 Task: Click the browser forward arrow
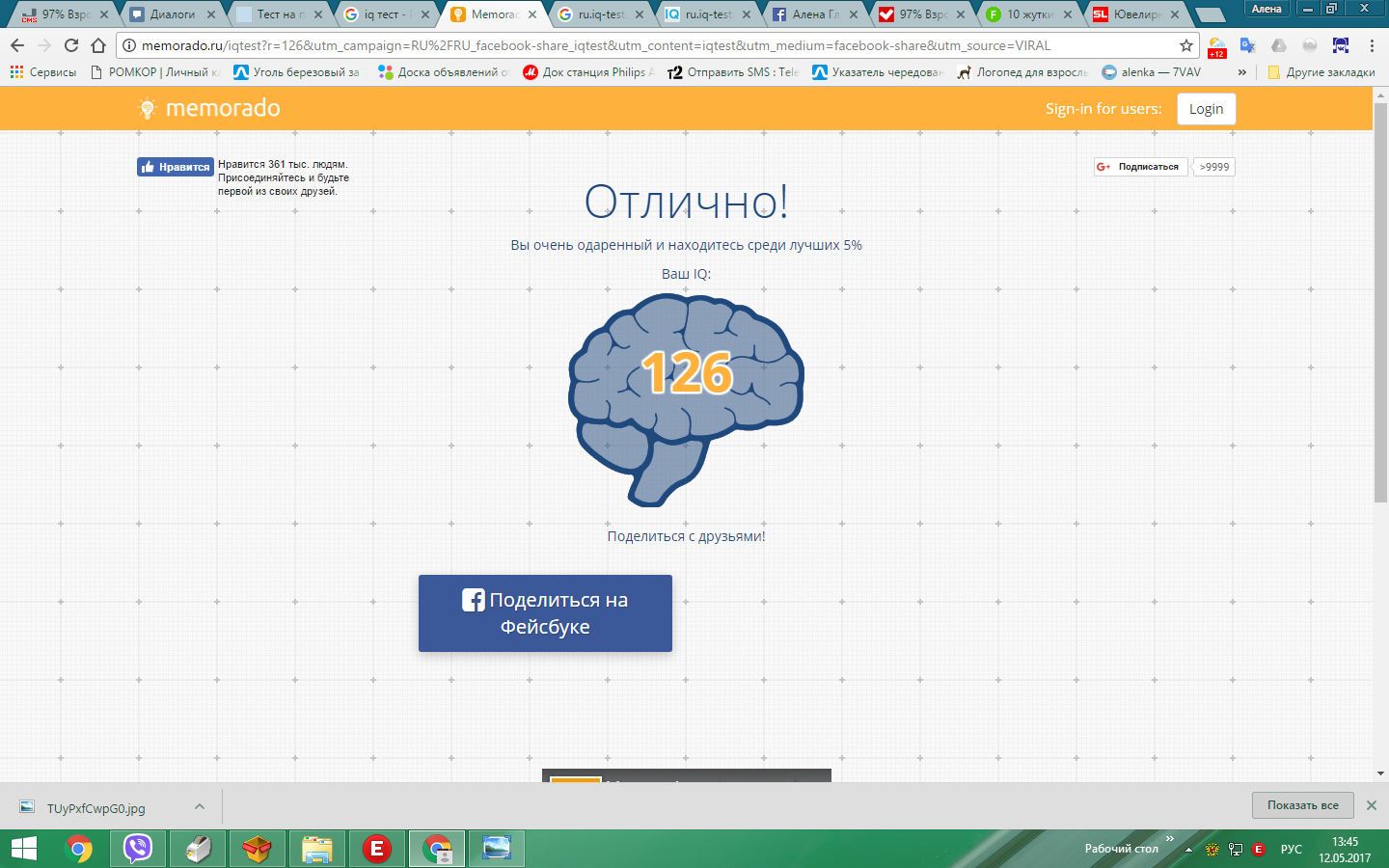(44, 45)
